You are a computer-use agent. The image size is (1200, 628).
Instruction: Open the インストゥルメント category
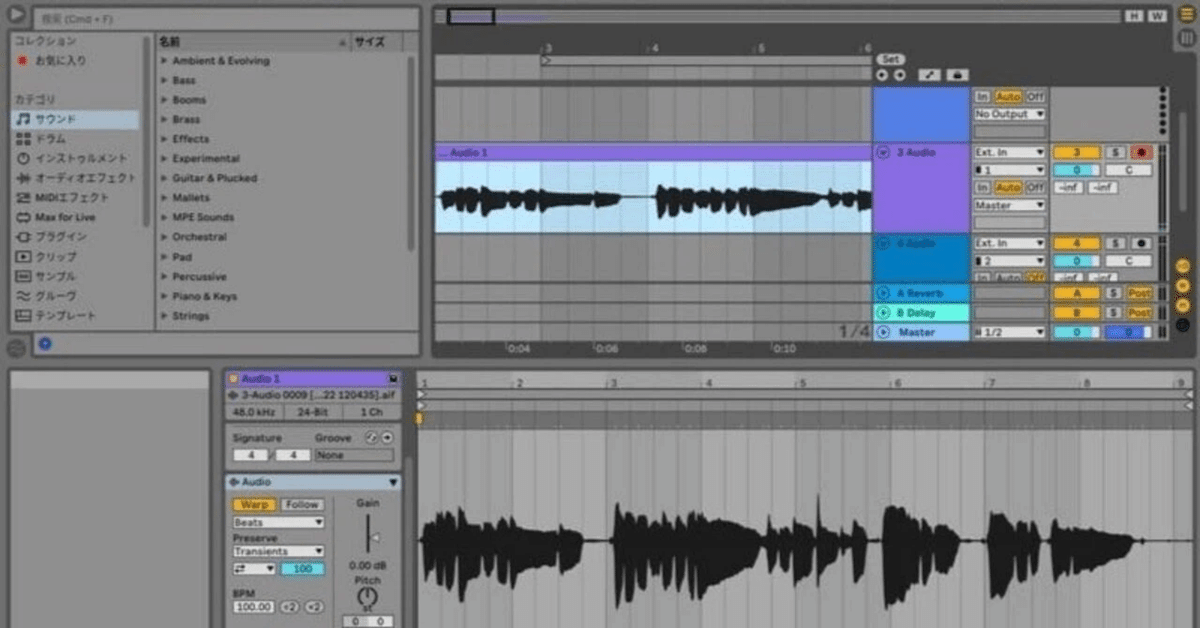tap(75, 158)
